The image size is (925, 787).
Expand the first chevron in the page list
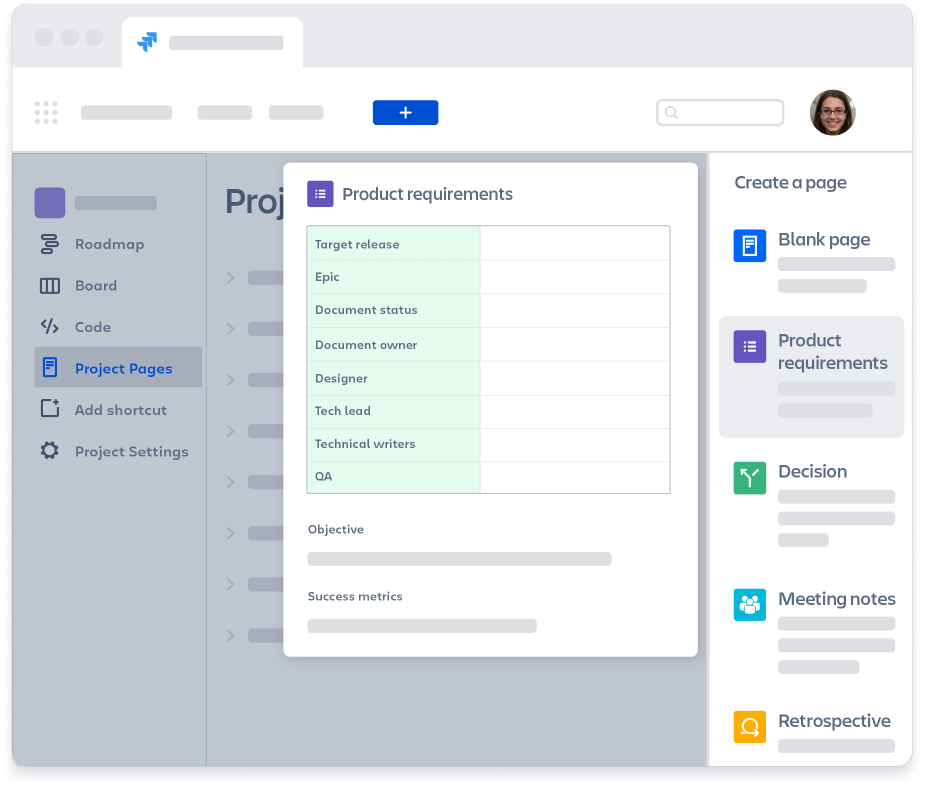click(x=230, y=277)
